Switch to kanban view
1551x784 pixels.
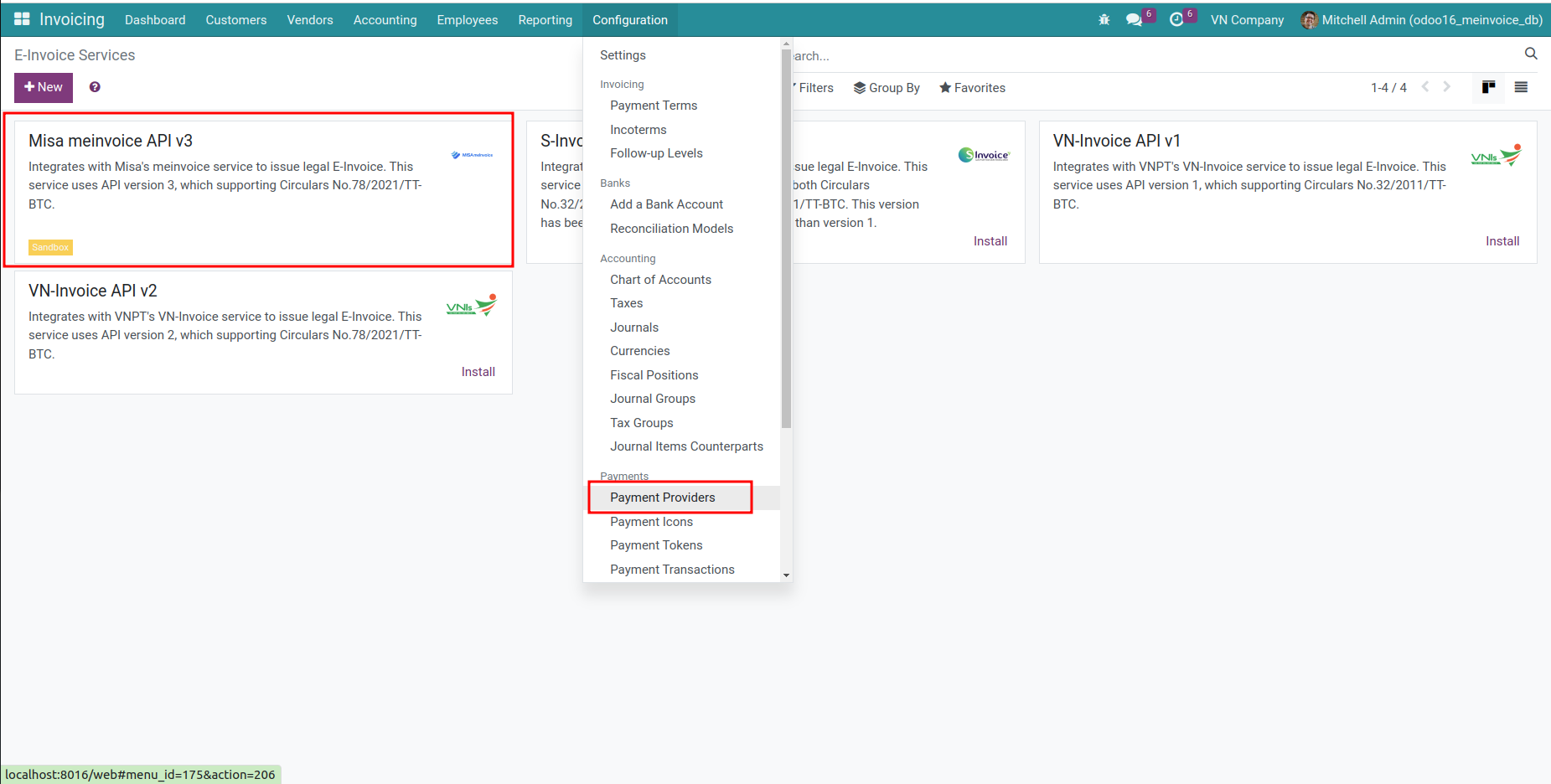pyautogui.click(x=1488, y=87)
